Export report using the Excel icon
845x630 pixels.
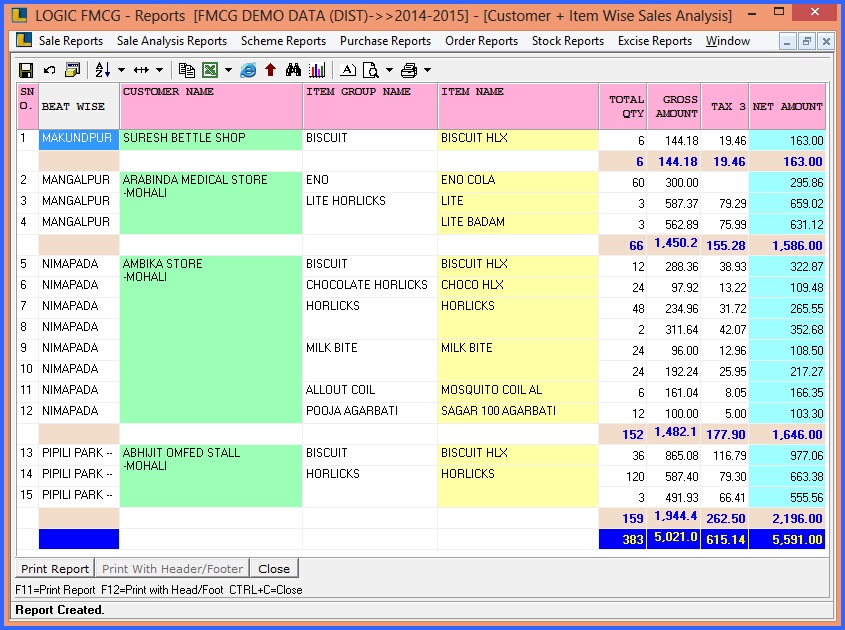[x=210, y=70]
